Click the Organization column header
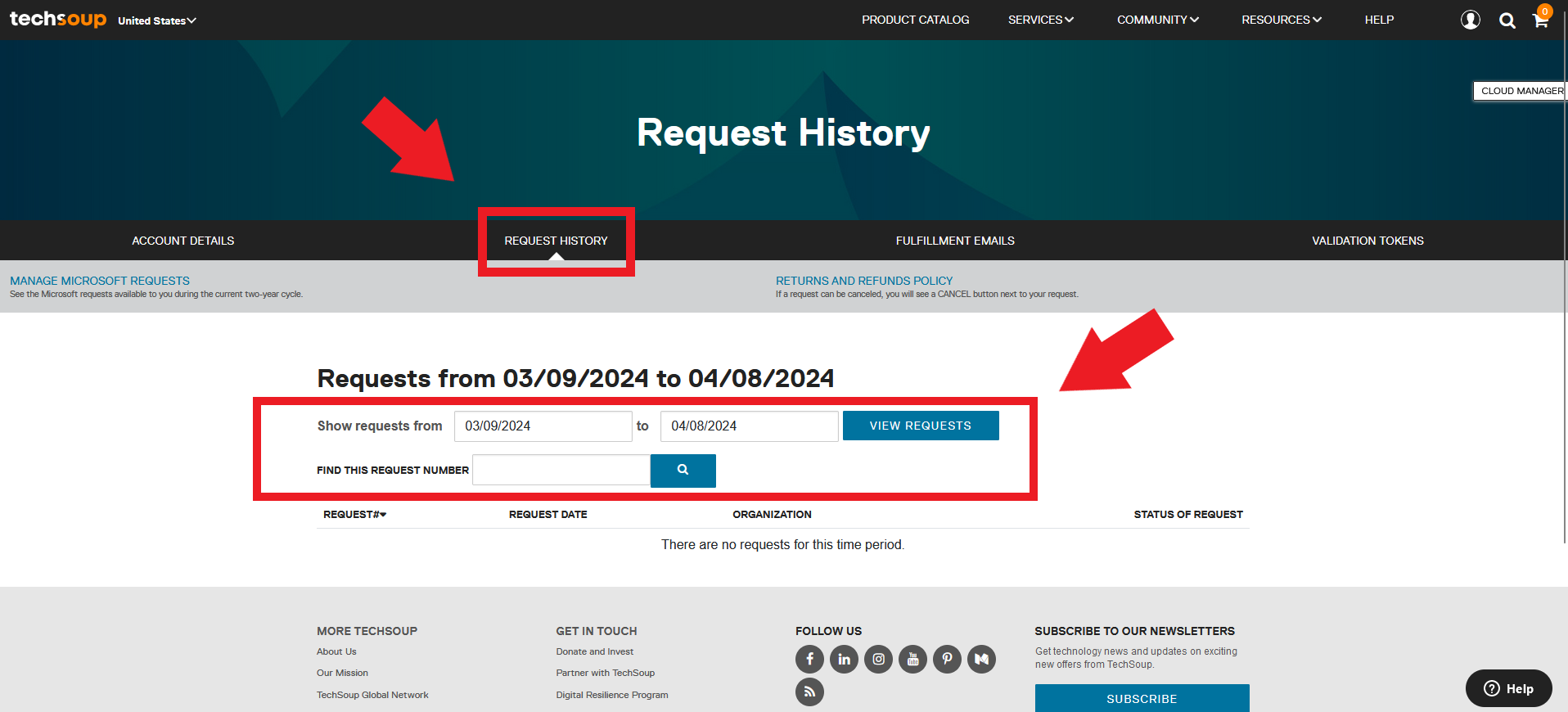 (x=772, y=515)
